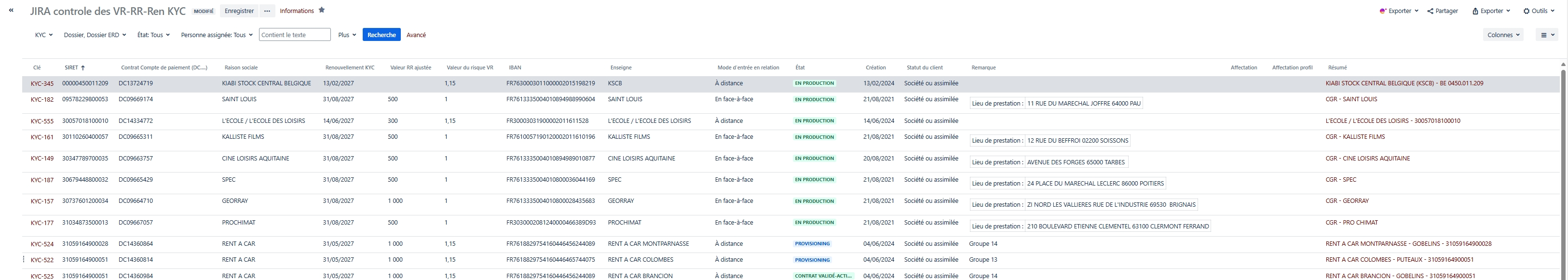Expand the Plus additional criteria menu
Viewport: 1568px width, 280px height.
347,35
